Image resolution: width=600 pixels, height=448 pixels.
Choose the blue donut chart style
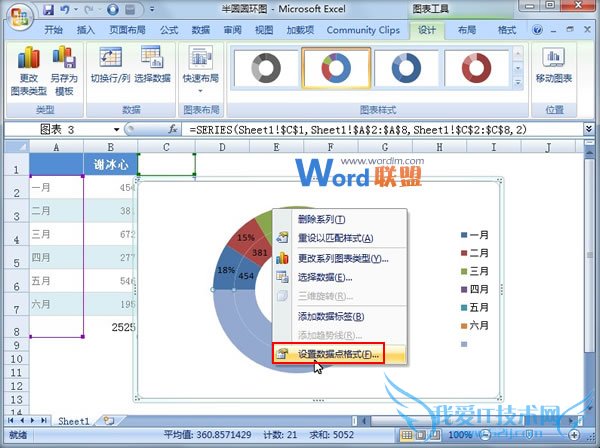click(x=406, y=68)
